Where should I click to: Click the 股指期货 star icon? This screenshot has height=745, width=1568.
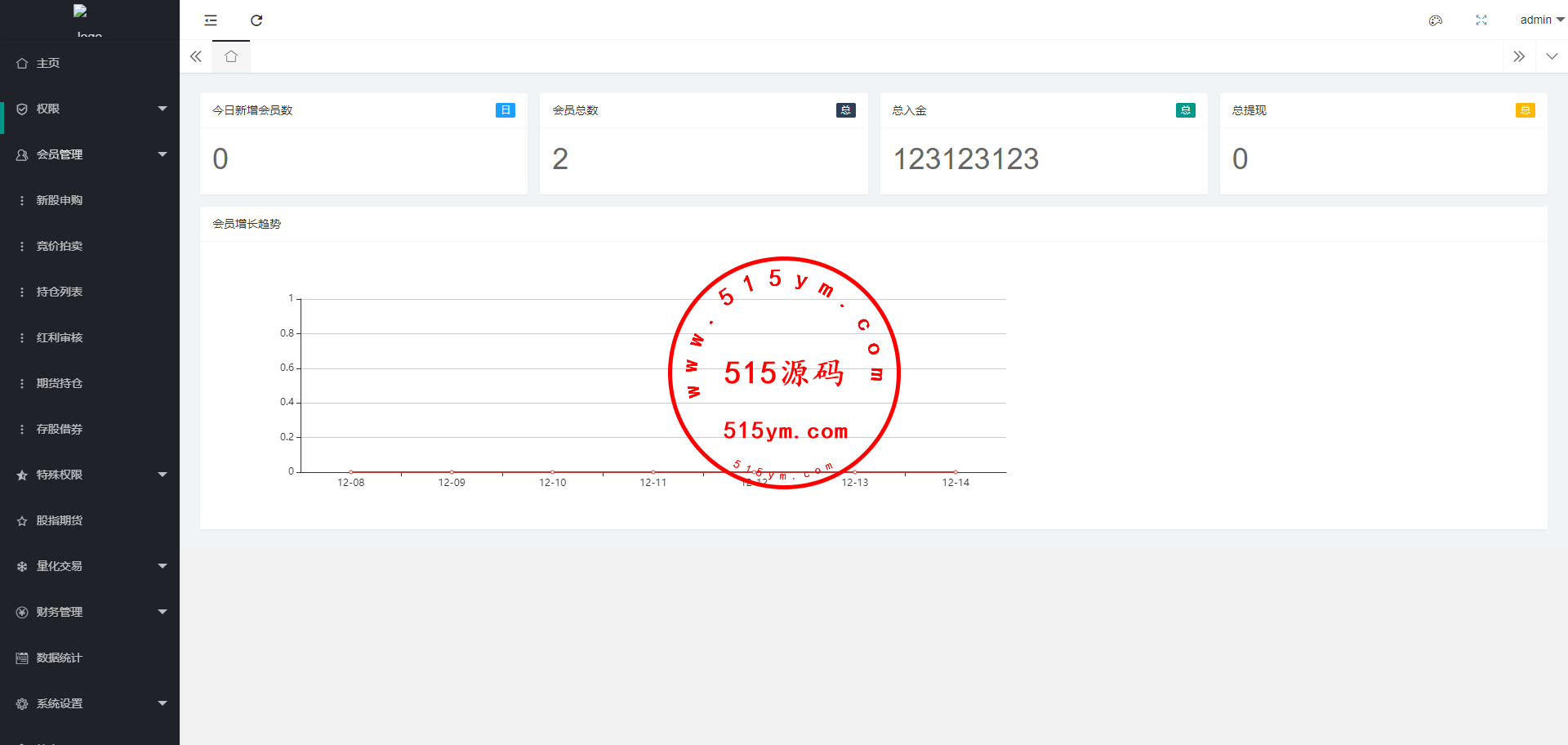(22, 521)
